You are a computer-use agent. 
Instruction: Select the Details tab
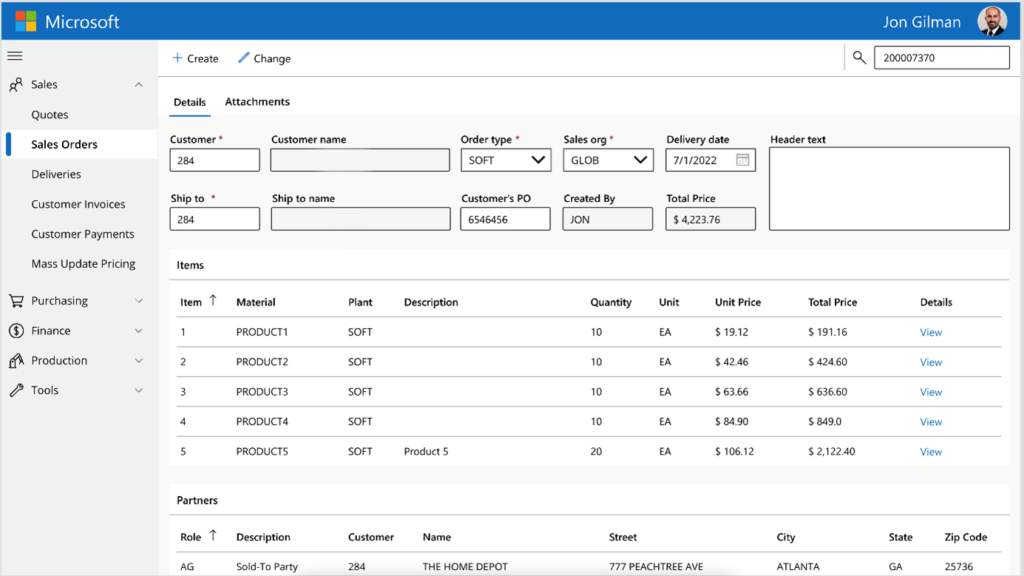click(x=189, y=101)
